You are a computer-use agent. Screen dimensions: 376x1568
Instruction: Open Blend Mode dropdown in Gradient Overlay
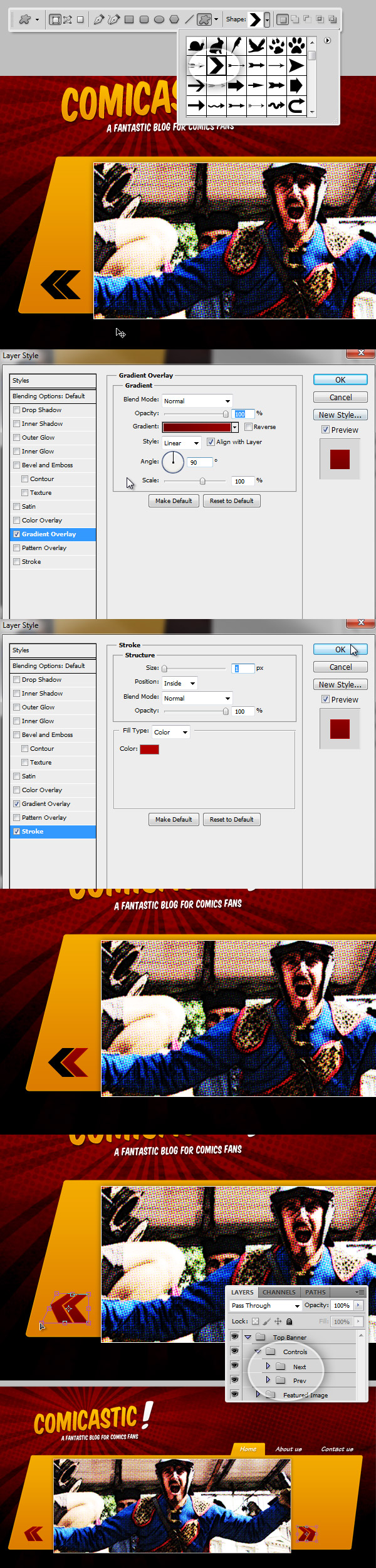coord(197,400)
